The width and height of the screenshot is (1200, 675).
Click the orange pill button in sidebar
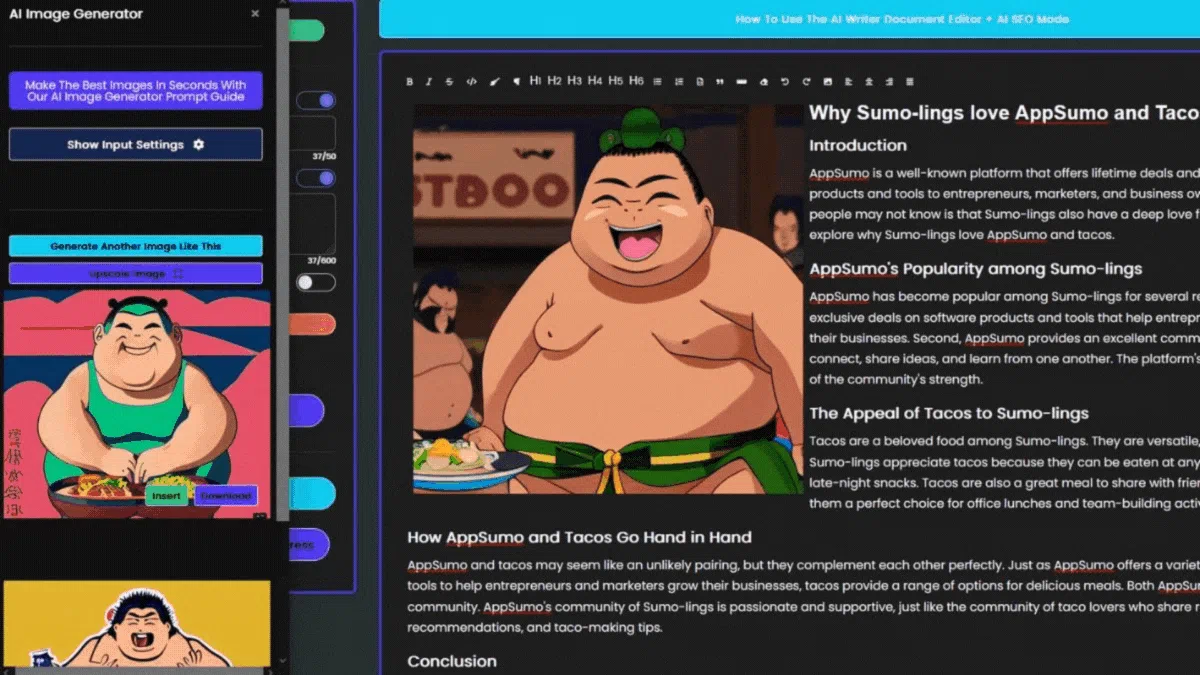coord(313,324)
